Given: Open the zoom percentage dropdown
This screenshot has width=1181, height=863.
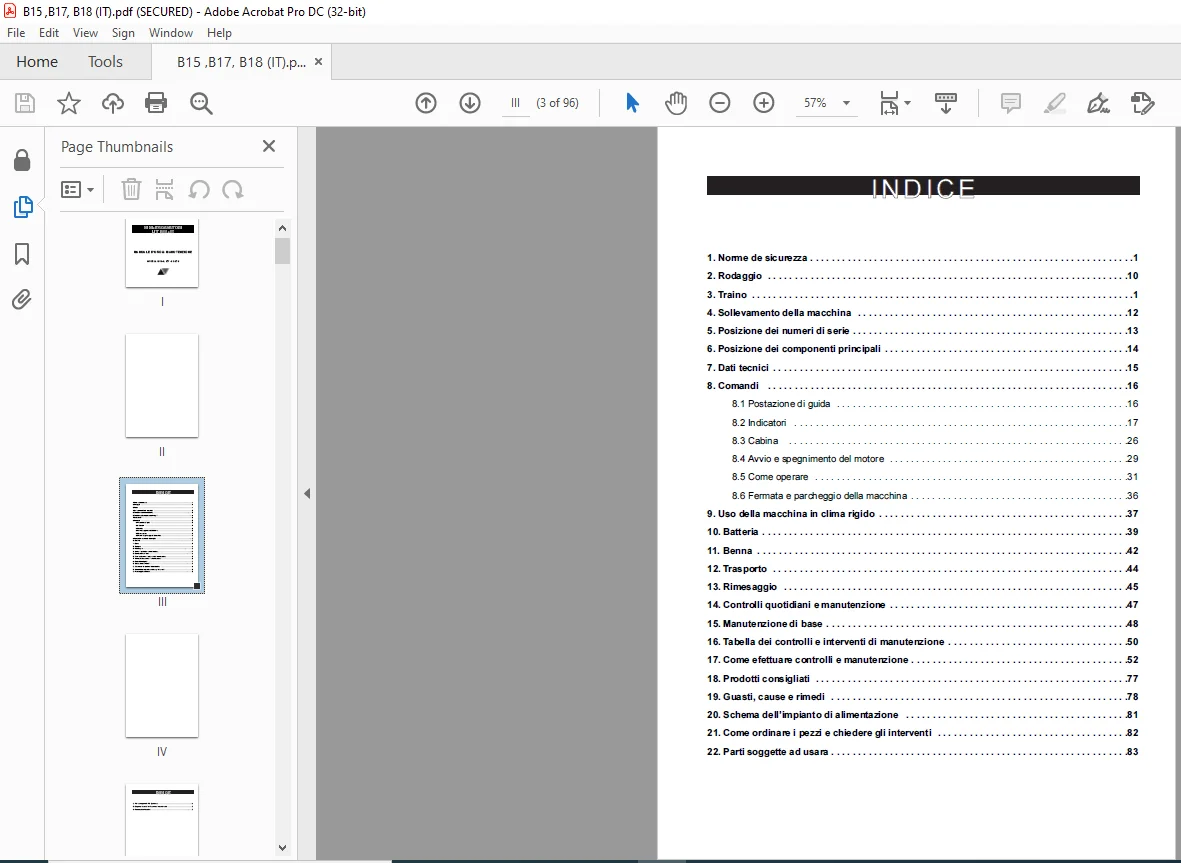Looking at the screenshot, I should pyautogui.click(x=847, y=103).
